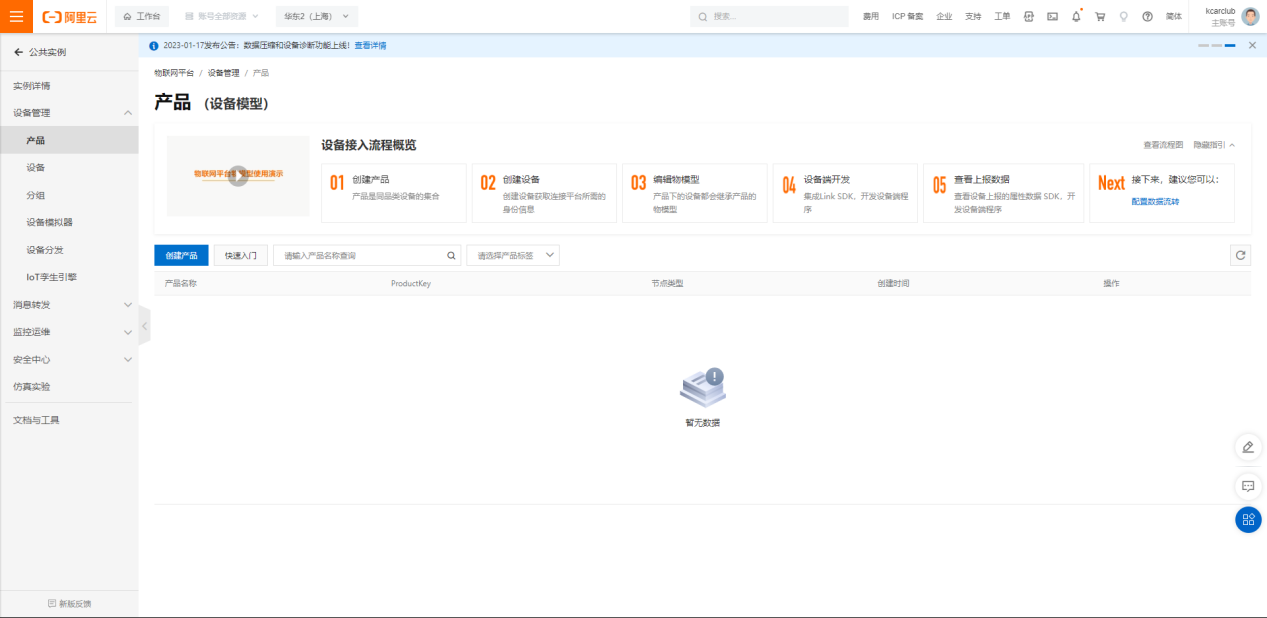Click the 创建产品 button
Viewport: 1267px width, 618px height.
181,256
